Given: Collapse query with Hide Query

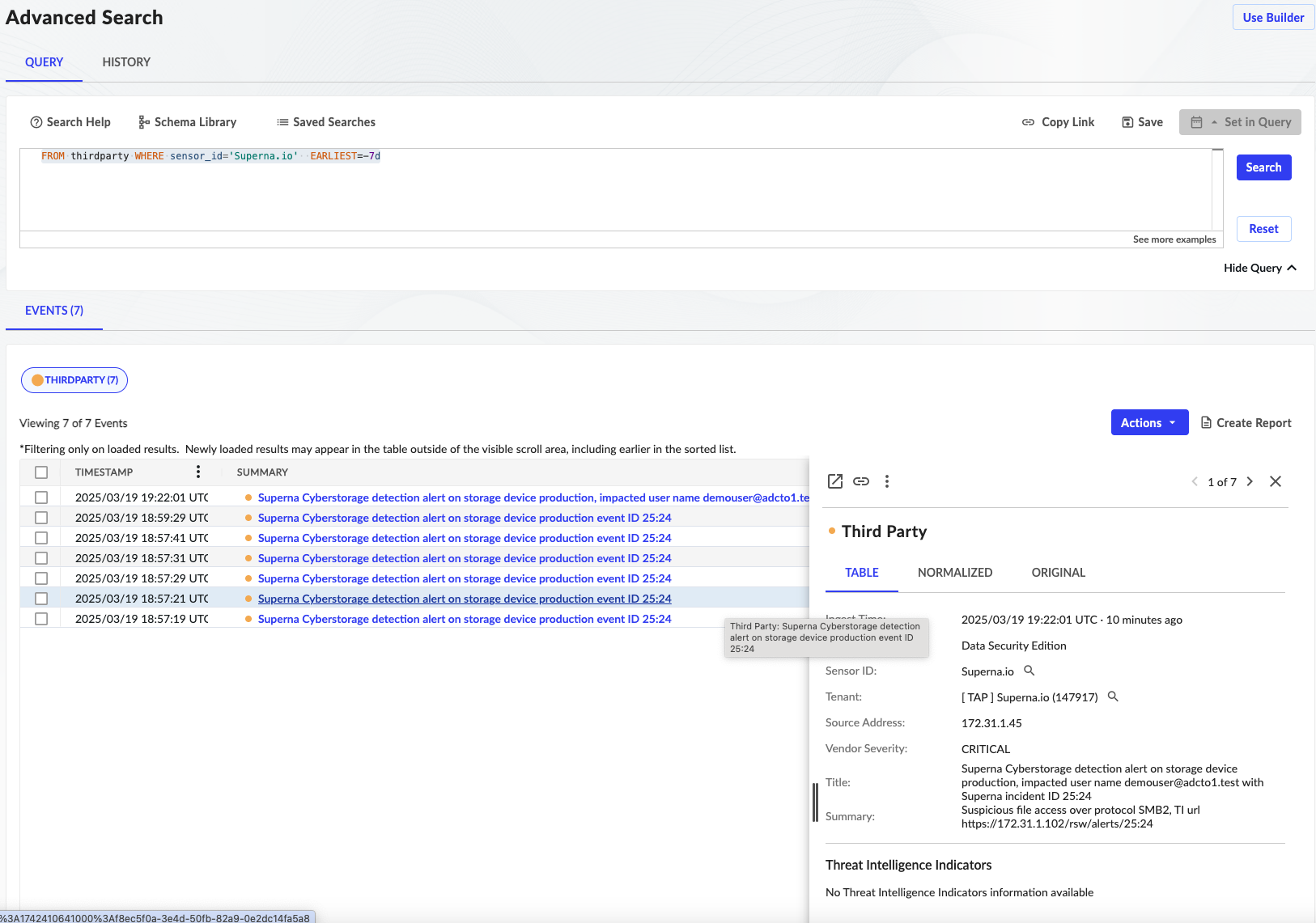Looking at the screenshot, I should (1259, 268).
